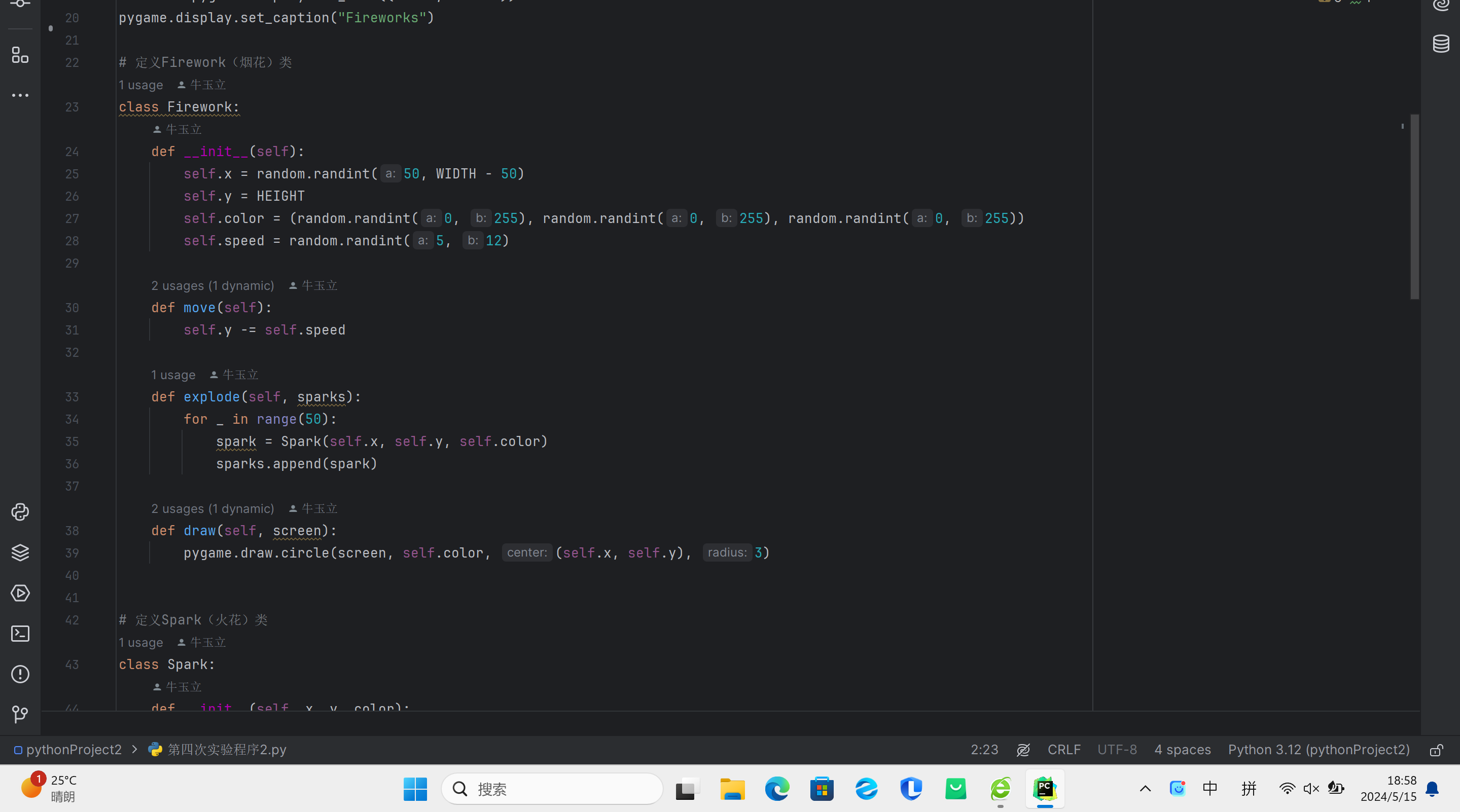The image size is (1460, 812).
Task: Open Wi-Fi network tray icon
Action: point(1287,789)
